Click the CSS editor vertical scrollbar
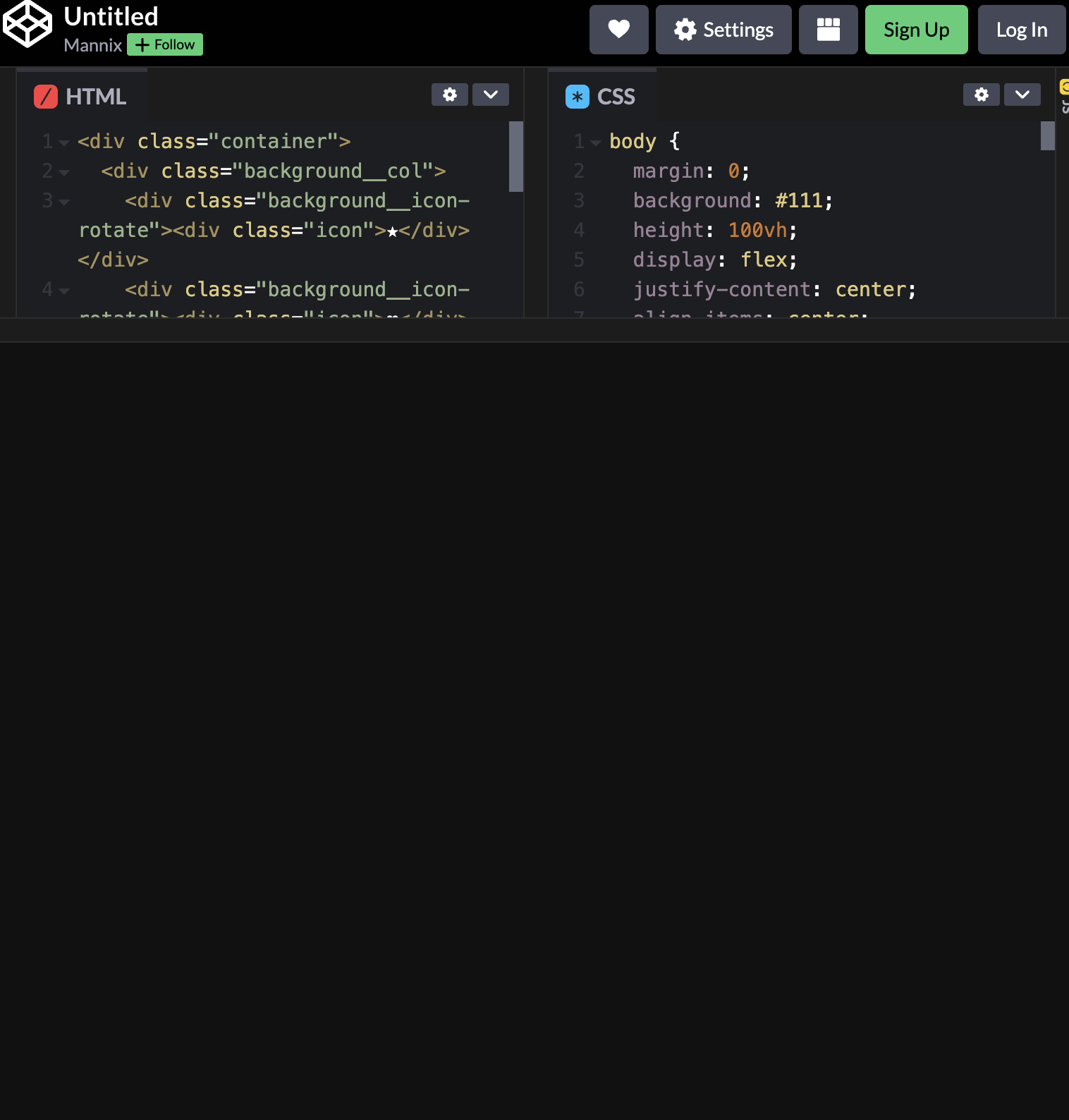Image resolution: width=1069 pixels, height=1120 pixels. coord(1048,136)
